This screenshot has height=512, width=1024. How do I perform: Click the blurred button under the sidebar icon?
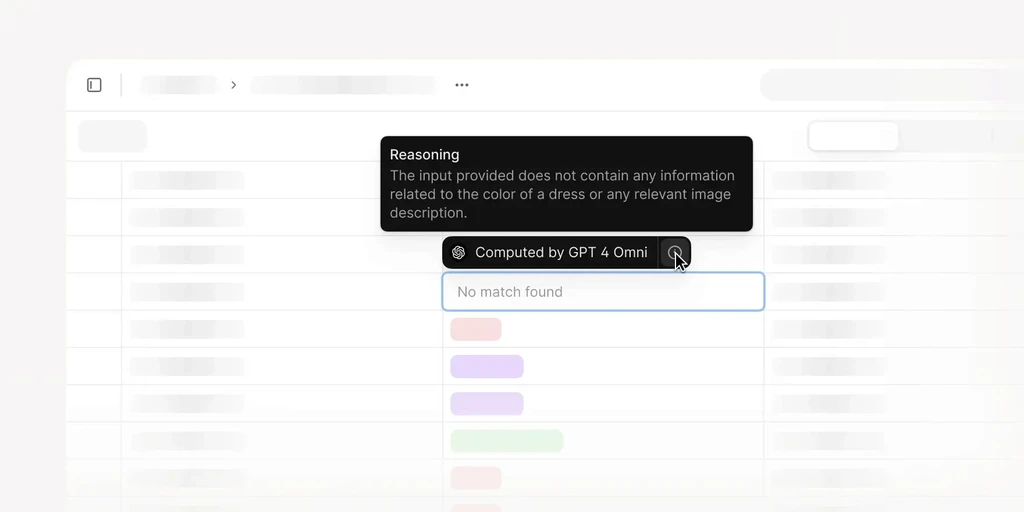pyautogui.click(x=113, y=136)
